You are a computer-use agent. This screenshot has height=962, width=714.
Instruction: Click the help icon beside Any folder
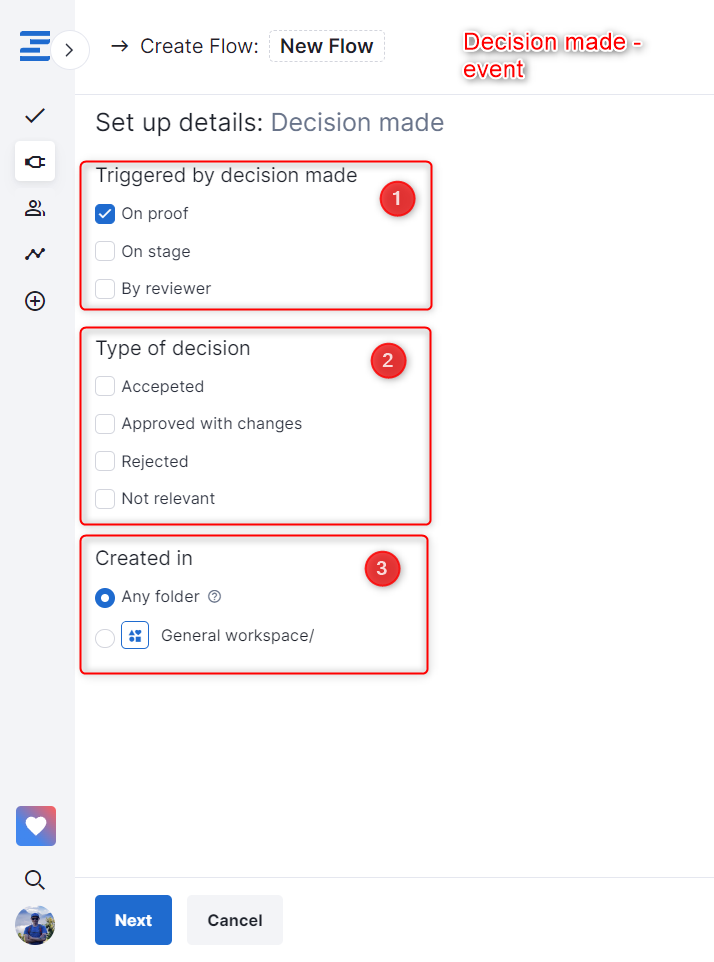(x=214, y=597)
